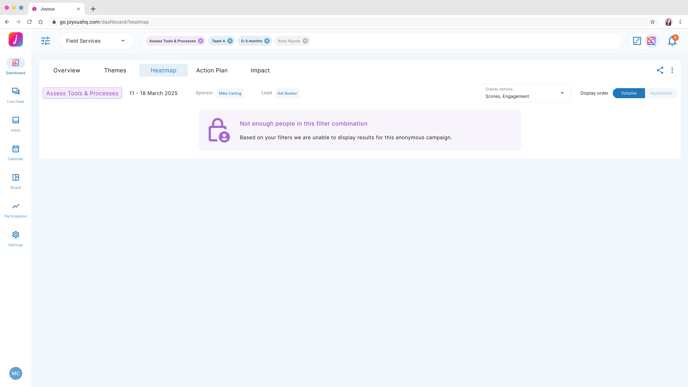
Task: Open the browser profile avatar
Action: tap(668, 22)
